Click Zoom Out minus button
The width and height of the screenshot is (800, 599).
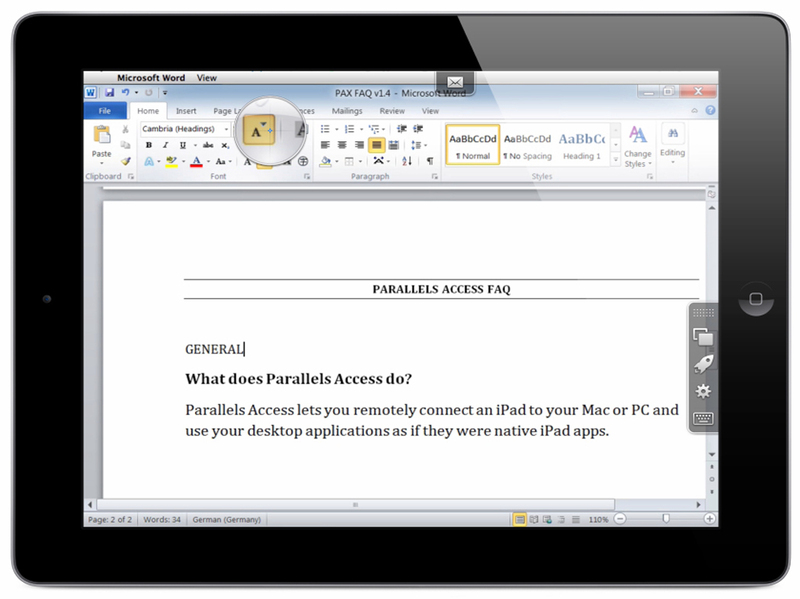(x=620, y=519)
